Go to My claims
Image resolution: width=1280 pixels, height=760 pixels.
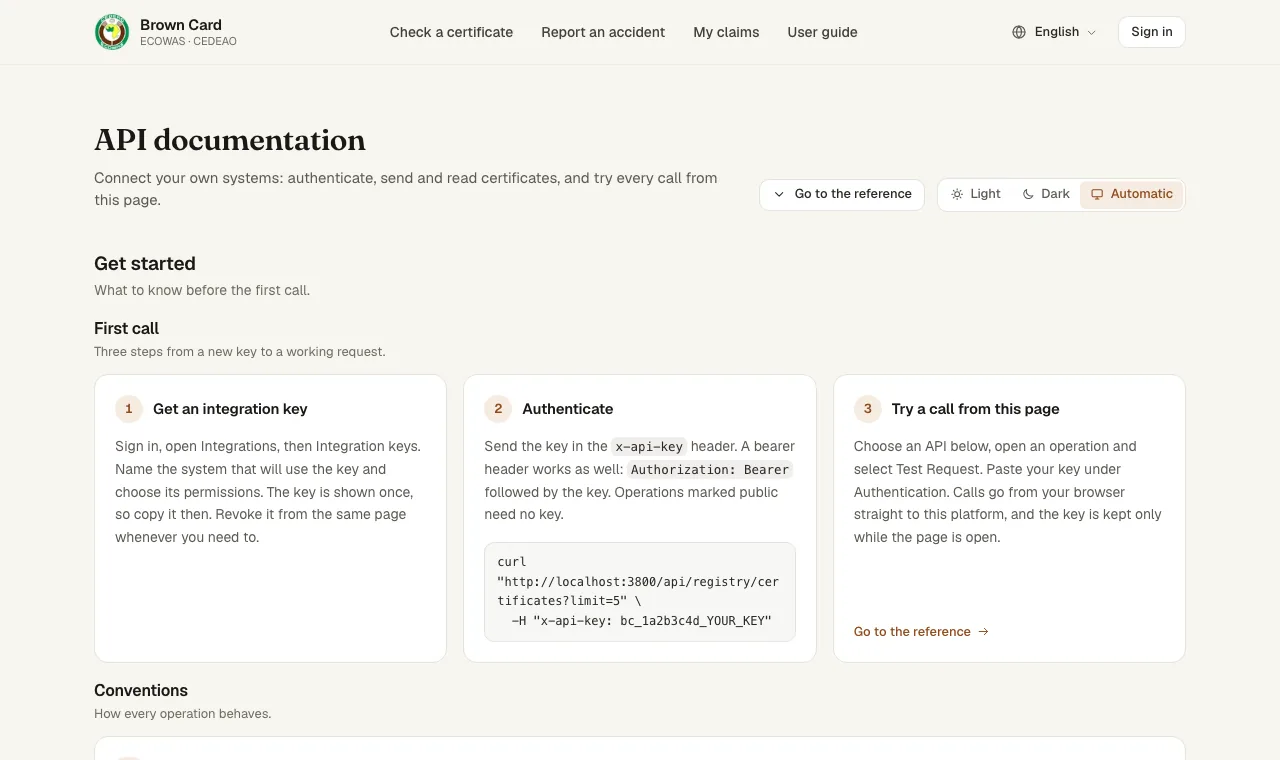(726, 32)
